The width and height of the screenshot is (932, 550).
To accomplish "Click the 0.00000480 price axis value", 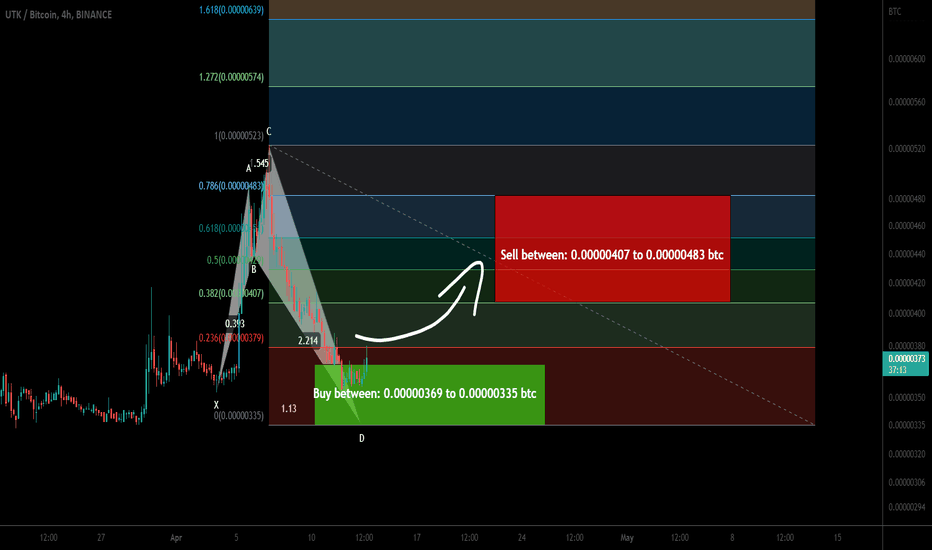I will pos(907,199).
